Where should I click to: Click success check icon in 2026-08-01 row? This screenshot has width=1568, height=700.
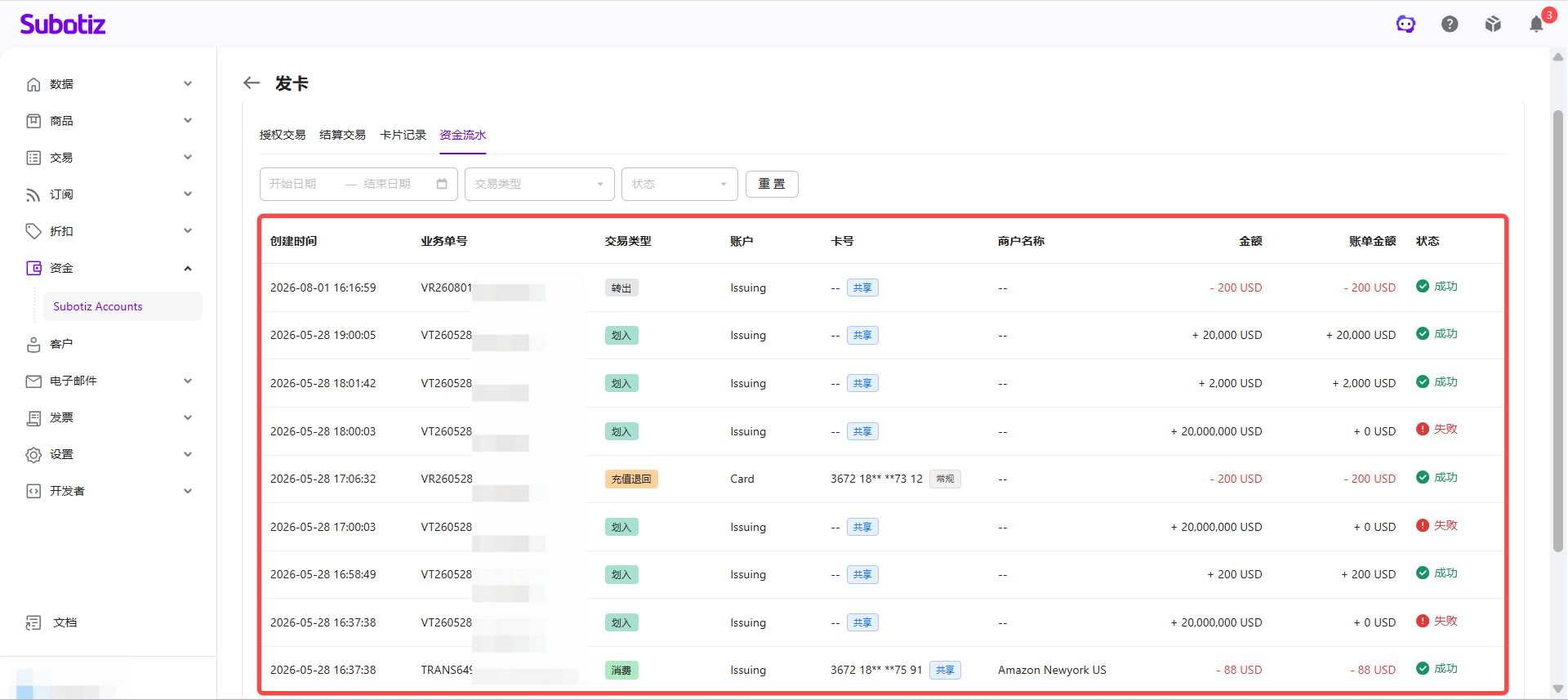pyautogui.click(x=1423, y=286)
